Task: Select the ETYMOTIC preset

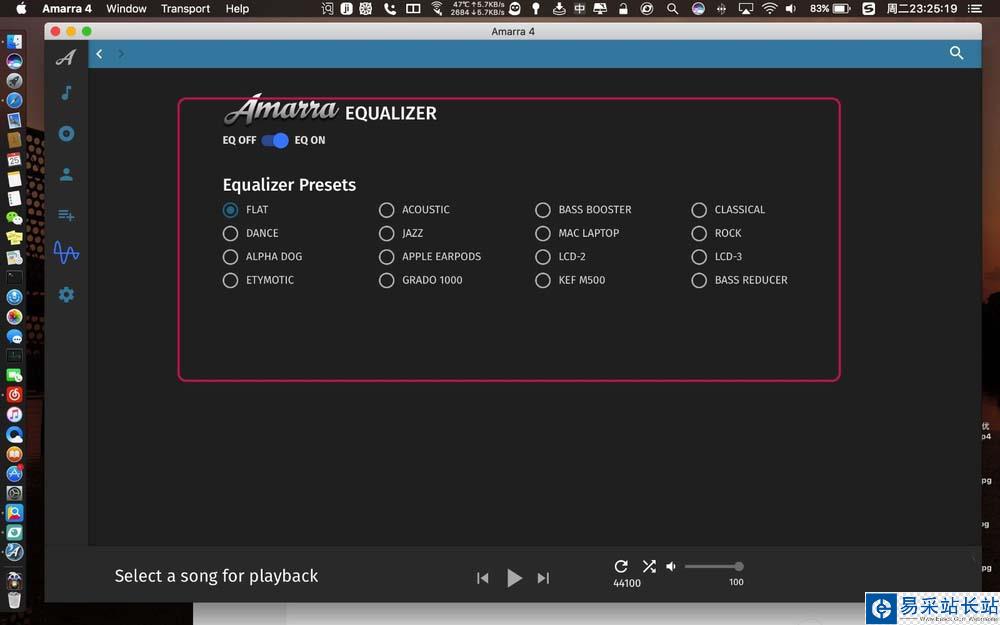Action: 230,280
